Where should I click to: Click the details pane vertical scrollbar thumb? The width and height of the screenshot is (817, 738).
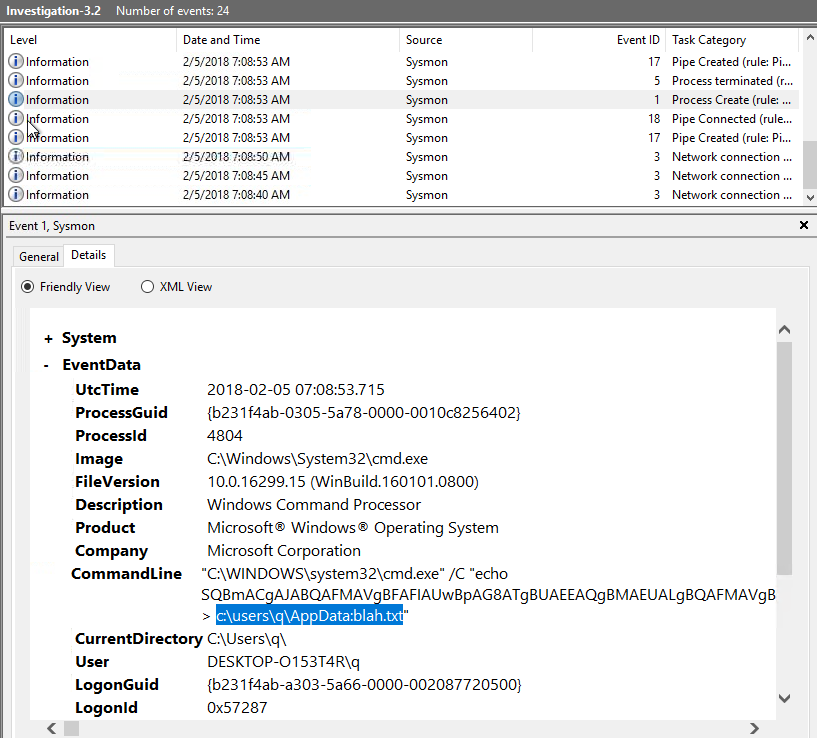point(784,458)
